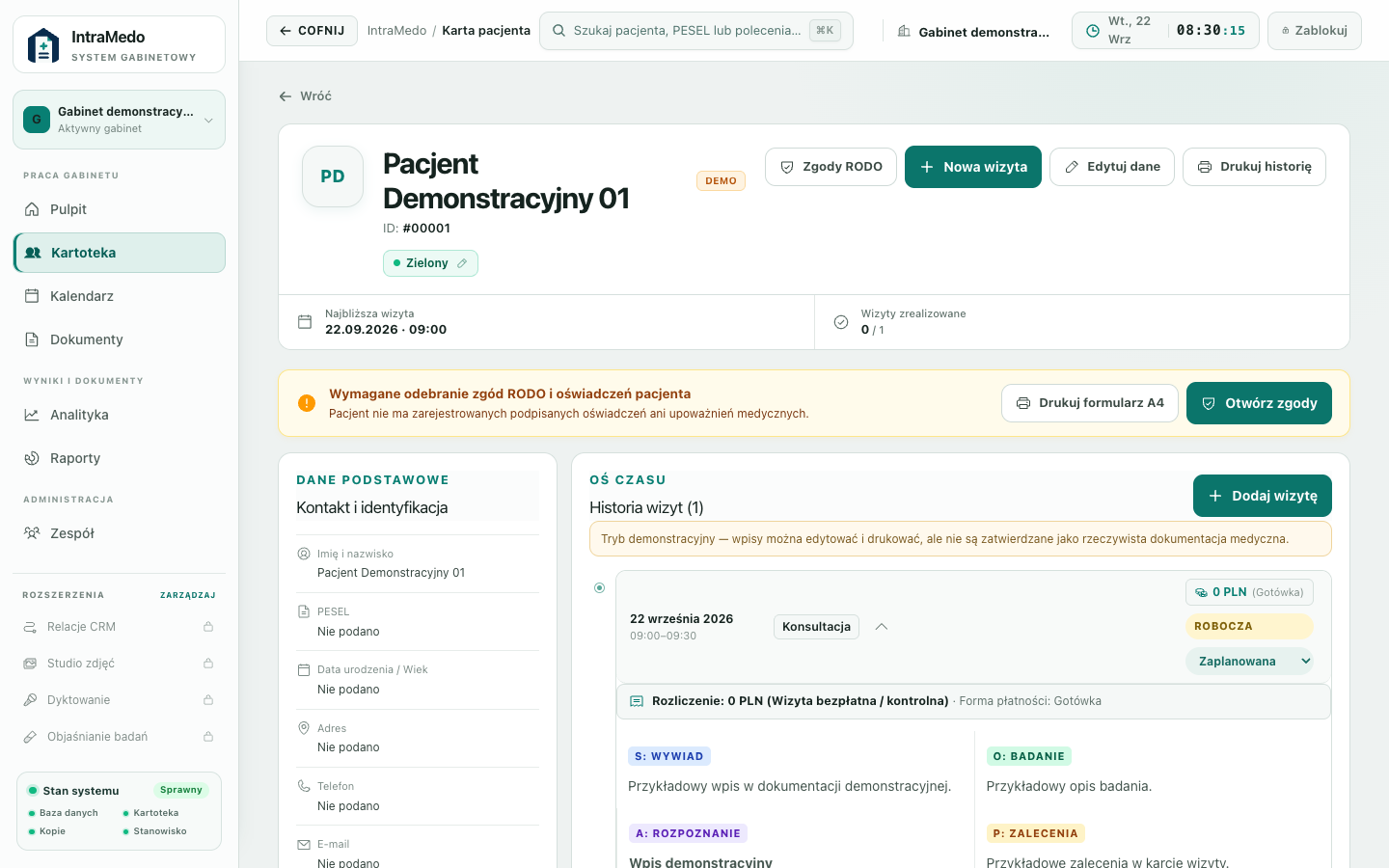Screen dimensions: 1389x868
Task: Click the COFNIJ back button
Action: (312, 31)
